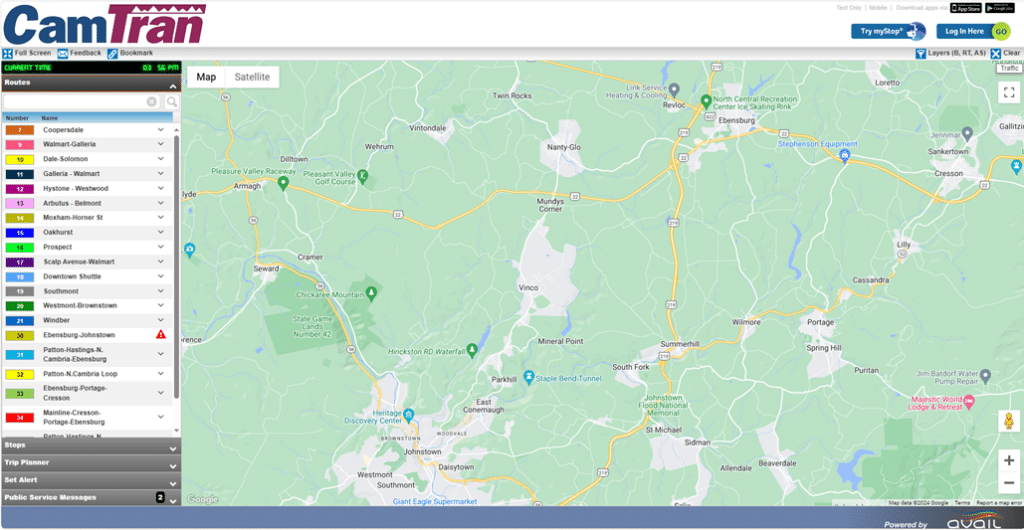This screenshot has width=1024, height=530.
Task: Open the Layers filter funnel icon
Action: pyautogui.click(x=920, y=53)
